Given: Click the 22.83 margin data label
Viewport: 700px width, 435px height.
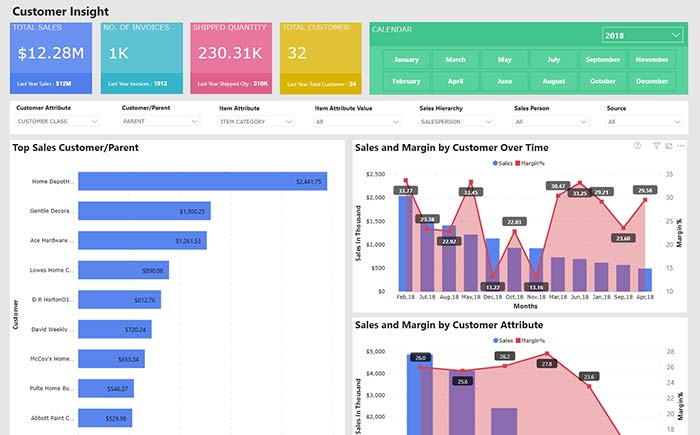Looking at the screenshot, I should tap(514, 222).
